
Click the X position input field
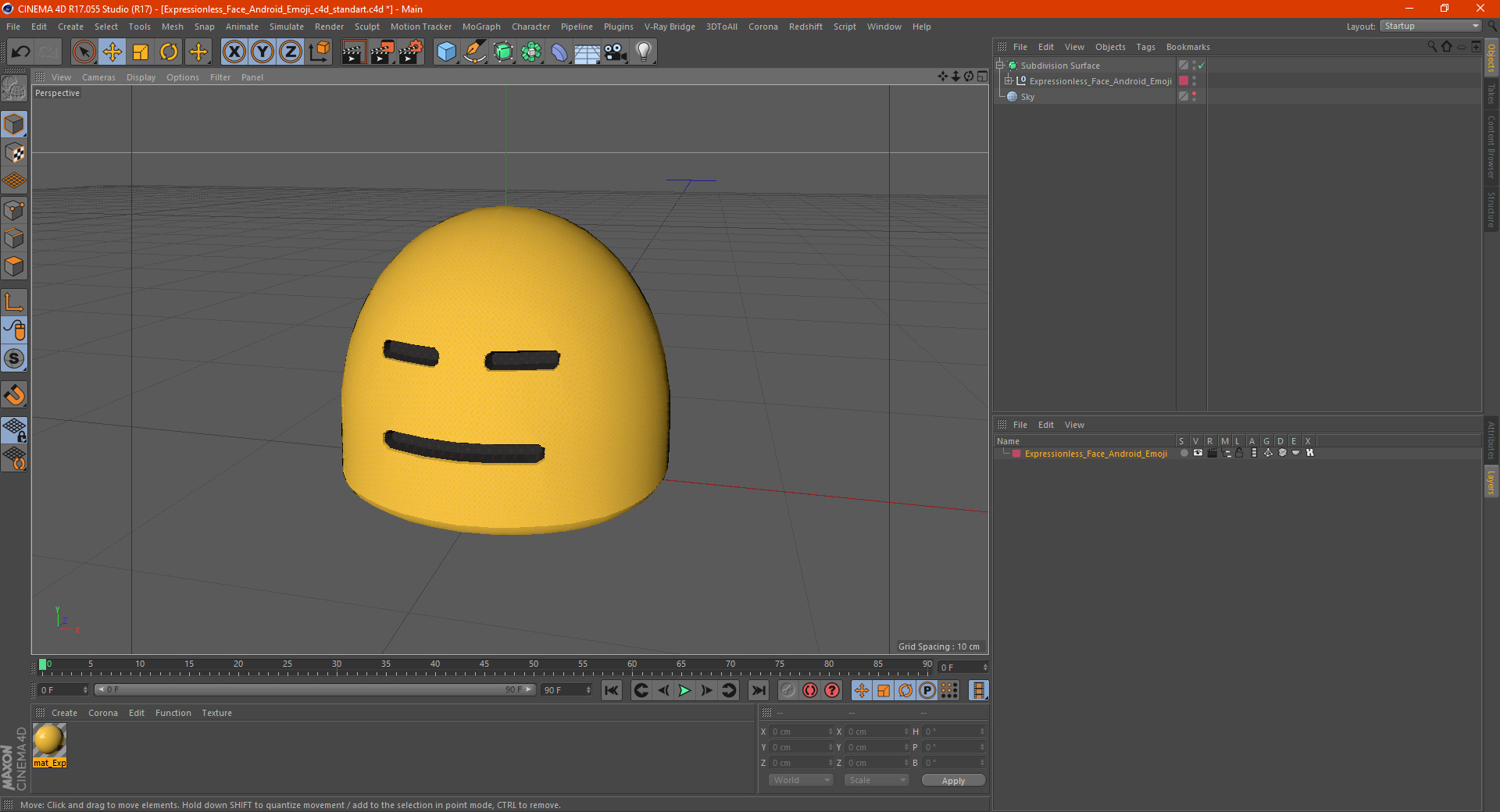(x=802, y=732)
